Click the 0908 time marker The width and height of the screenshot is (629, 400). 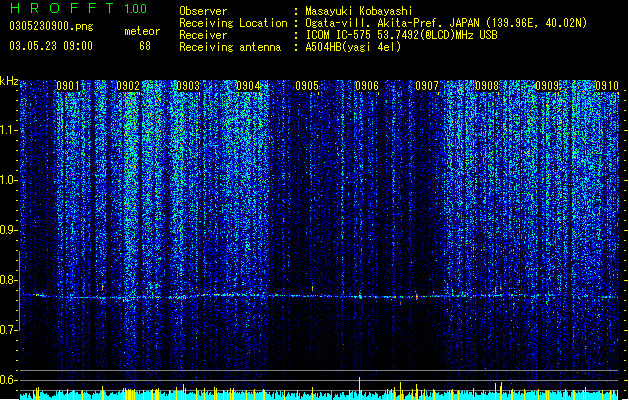click(x=487, y=86)
